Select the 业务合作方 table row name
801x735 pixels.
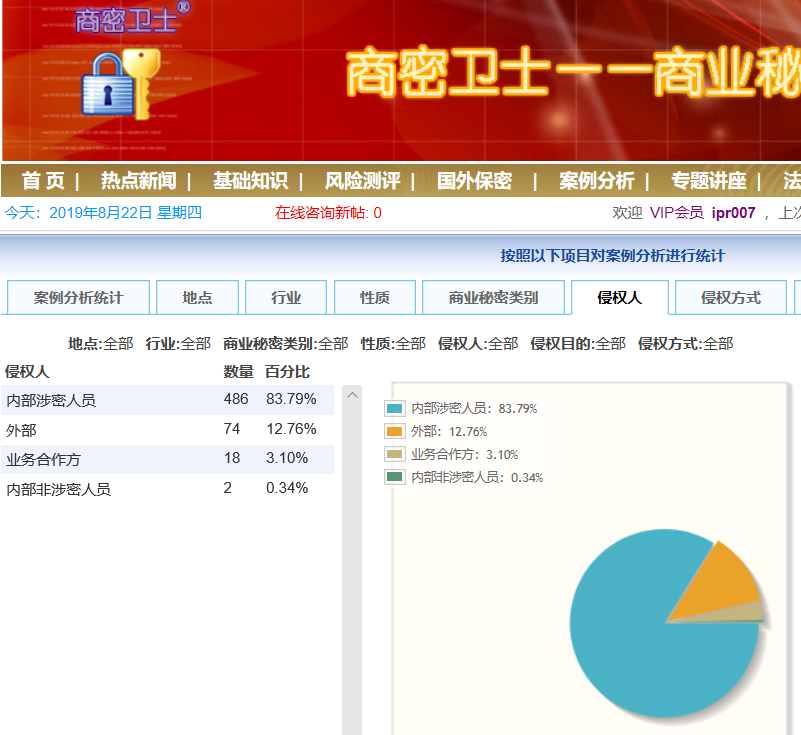[x=43, y=460]
